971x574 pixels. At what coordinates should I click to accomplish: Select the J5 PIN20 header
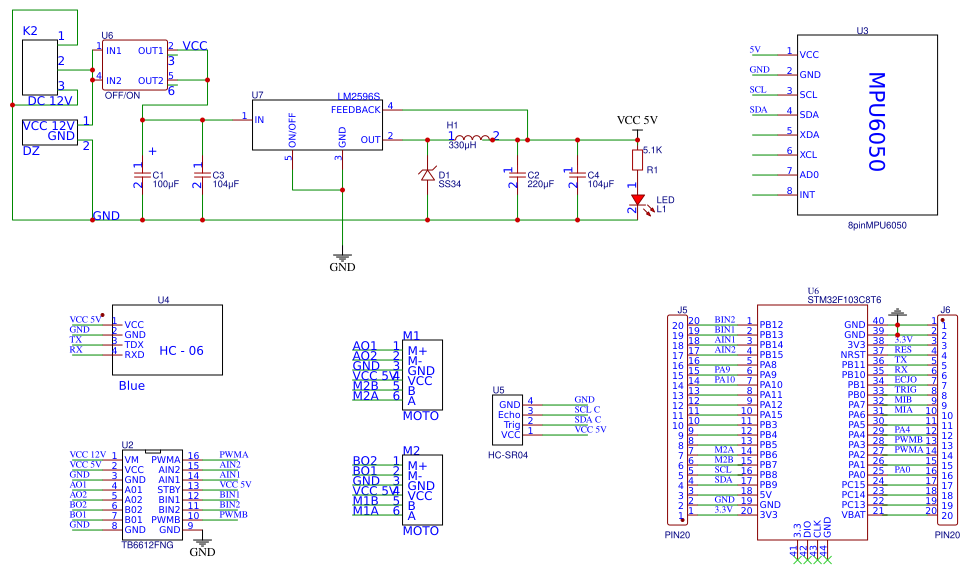(x=679, y=420)
